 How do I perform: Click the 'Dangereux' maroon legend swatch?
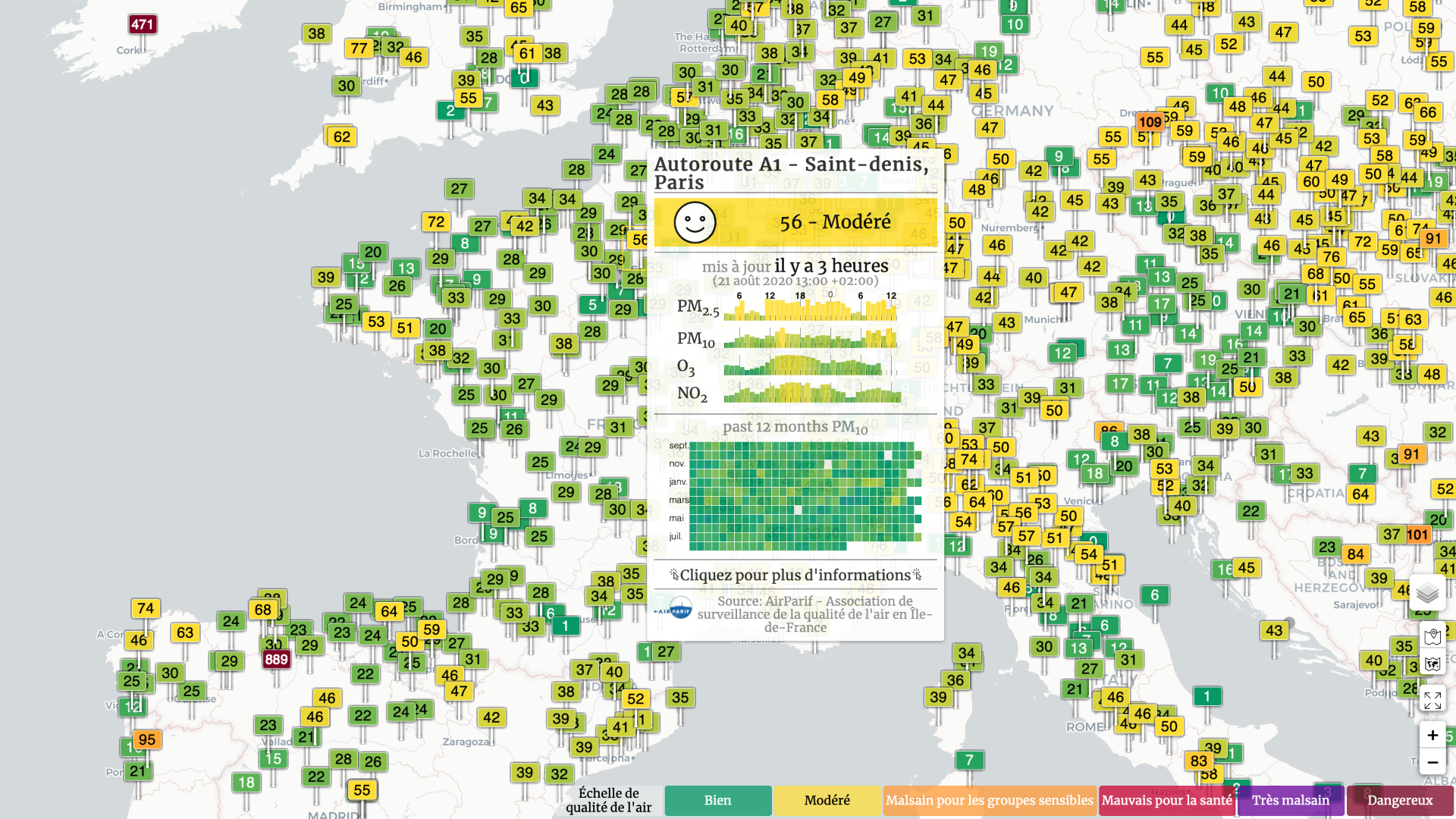pyautogui.click(x=1400, y=801)
